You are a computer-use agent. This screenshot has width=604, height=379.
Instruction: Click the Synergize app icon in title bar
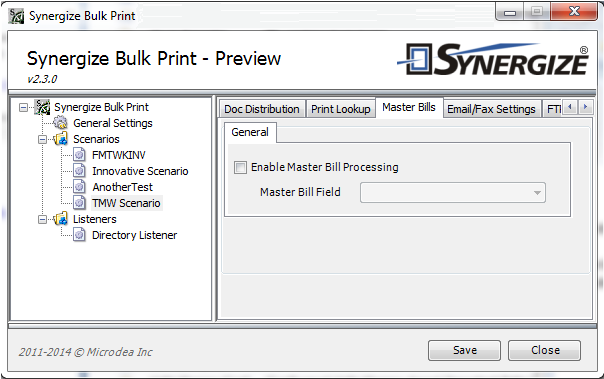pyautogui.click(x=16, y=16)
